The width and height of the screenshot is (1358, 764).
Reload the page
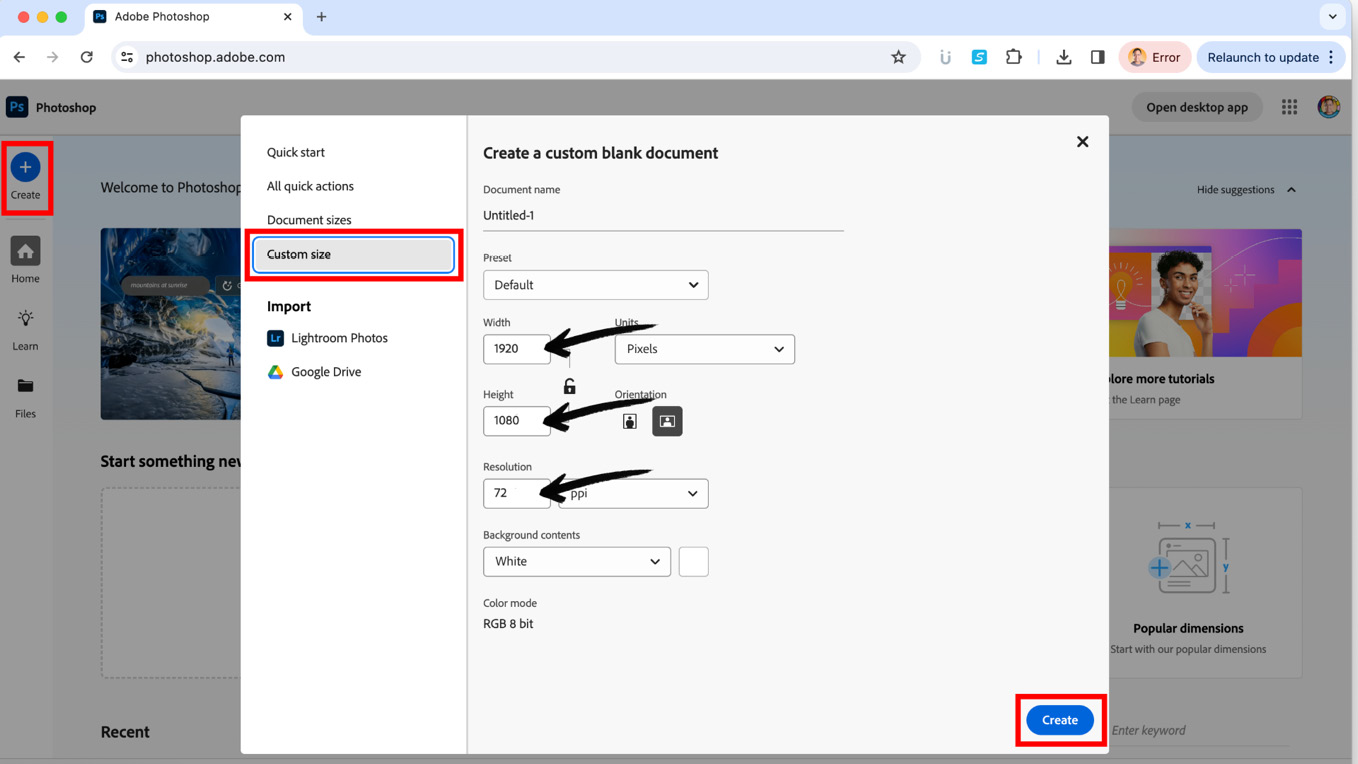point(87,57)
